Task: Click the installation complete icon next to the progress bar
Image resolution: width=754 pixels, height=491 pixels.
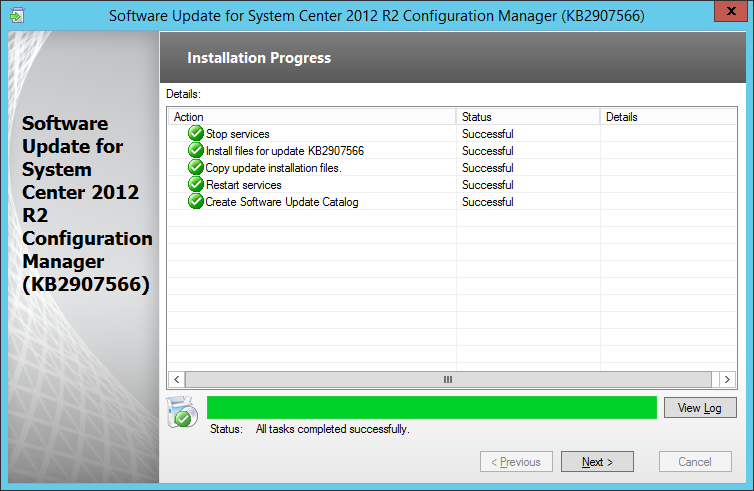Action: [182, 412]
